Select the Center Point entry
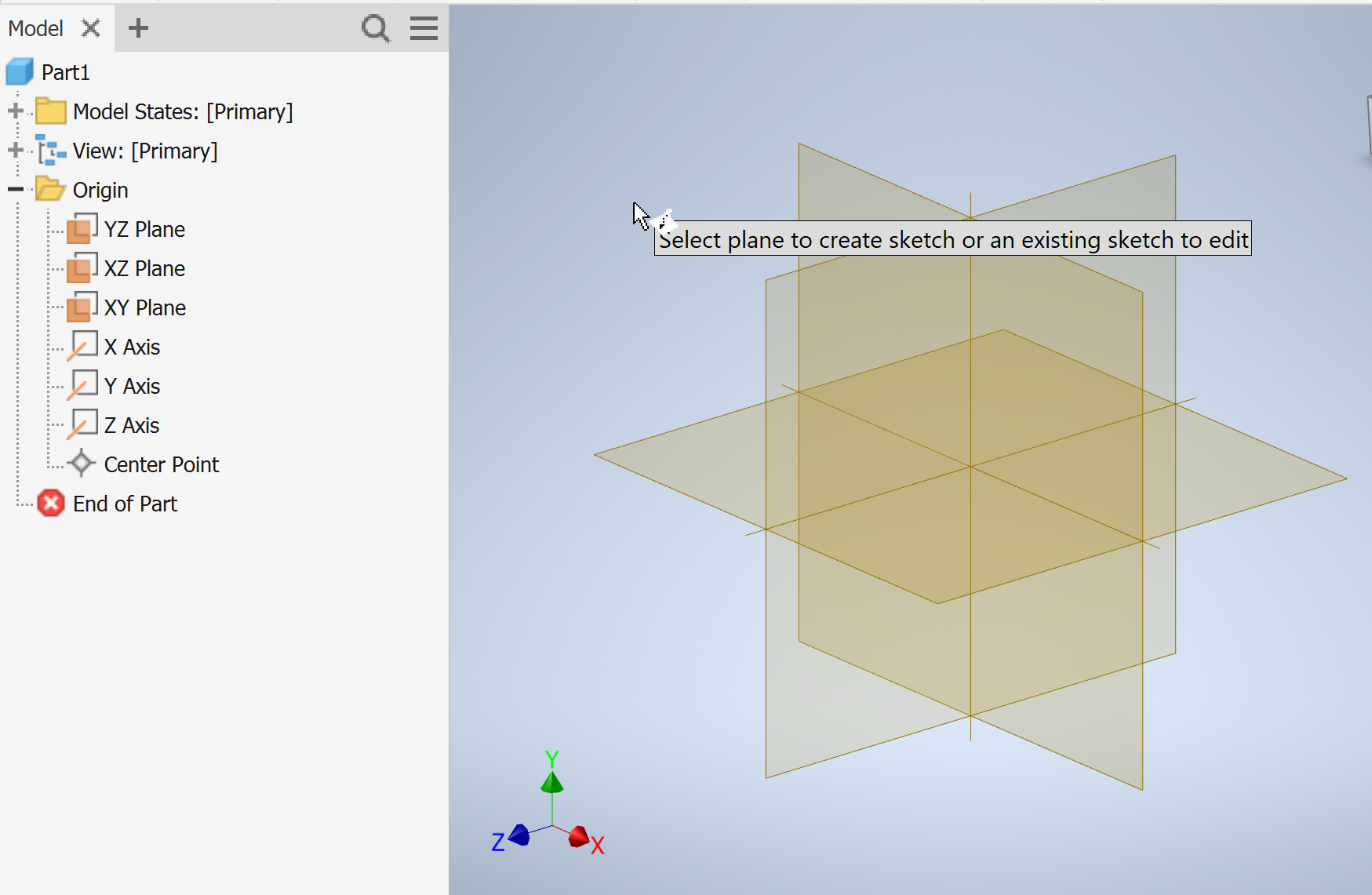 (x=162, y=464)
